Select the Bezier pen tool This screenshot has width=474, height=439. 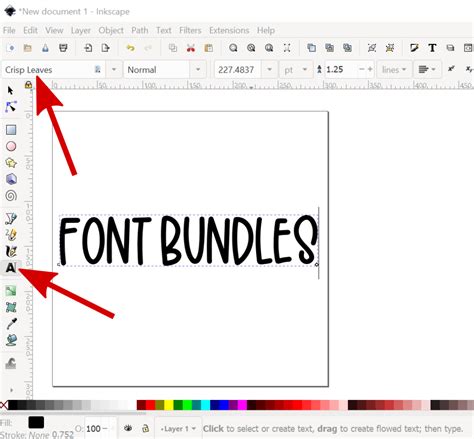point(11,219)
